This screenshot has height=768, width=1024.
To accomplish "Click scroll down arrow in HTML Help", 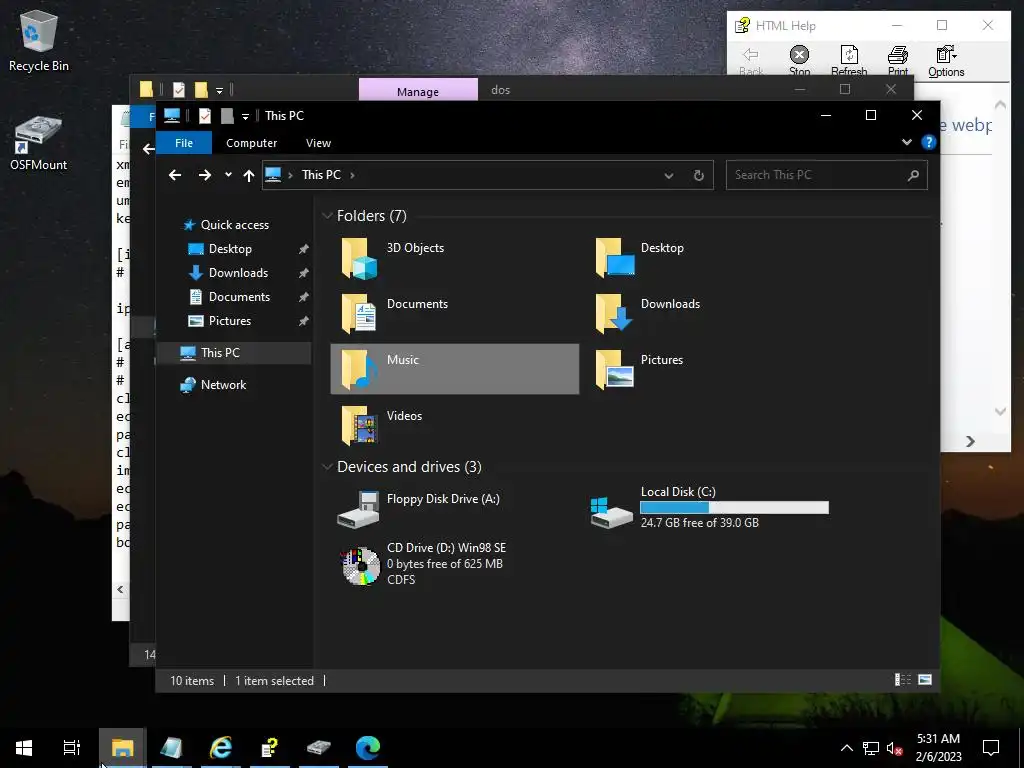I will pos(1000,411).
